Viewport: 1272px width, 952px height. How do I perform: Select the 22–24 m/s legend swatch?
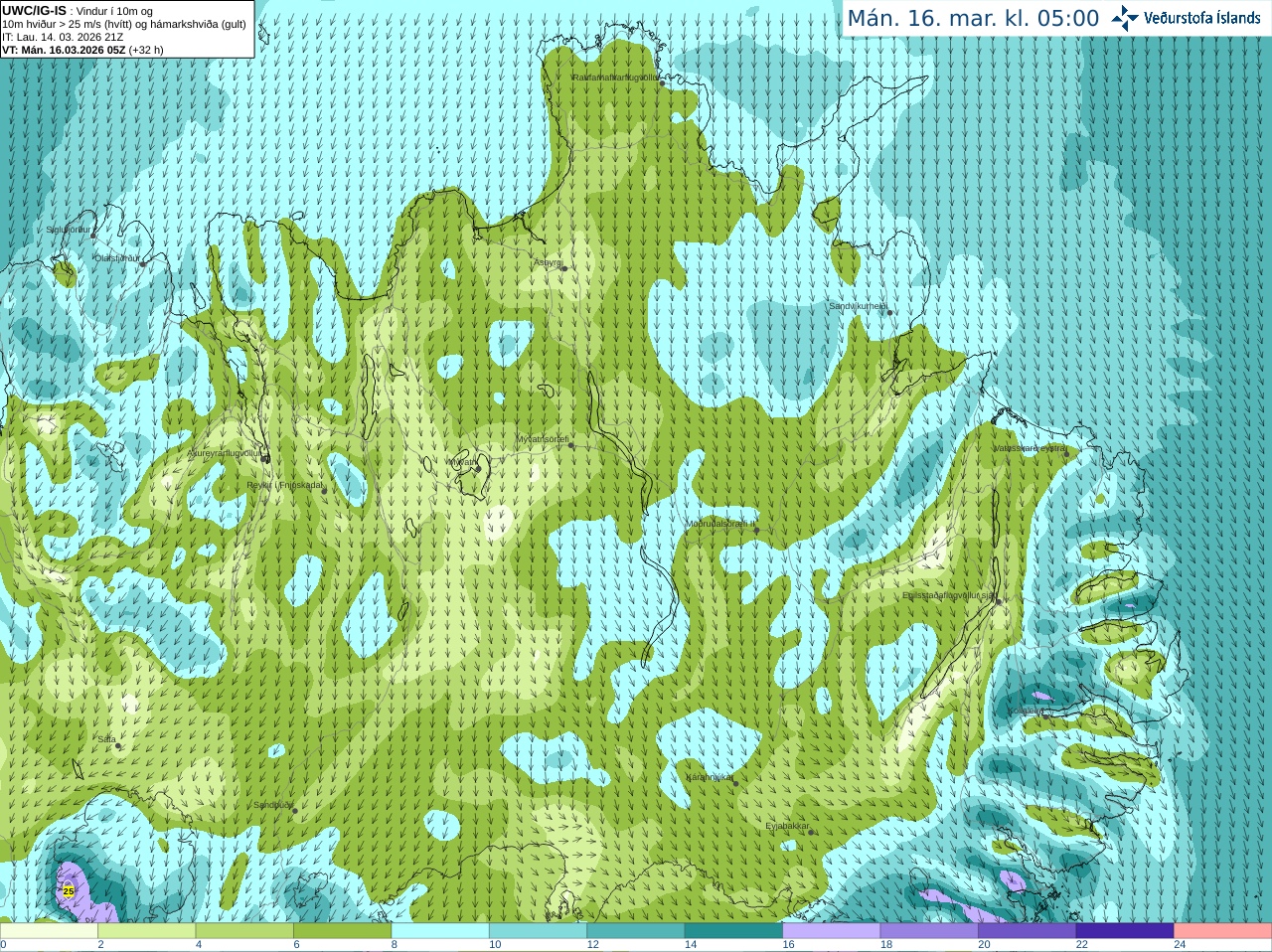click(x=1125, y=931)
